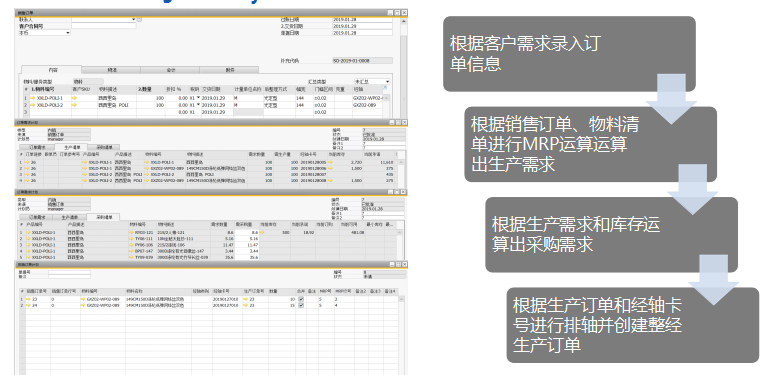Open link arrow for XXLD-POLI-1 in sales order row 1
Image resolution: width=776 pixels, height=375 pixels.
[33, 98]
